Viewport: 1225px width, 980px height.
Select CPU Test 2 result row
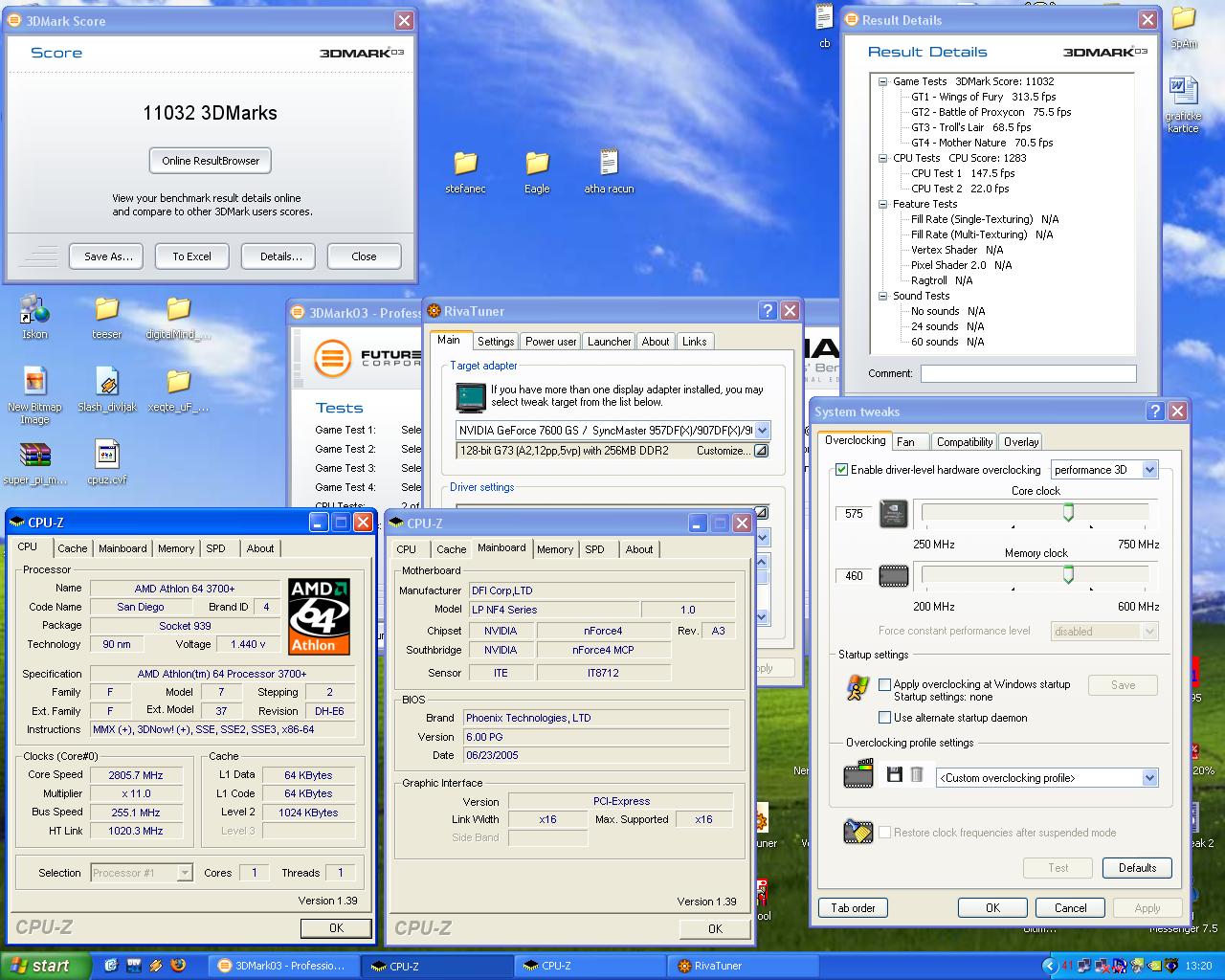point(960,189)
